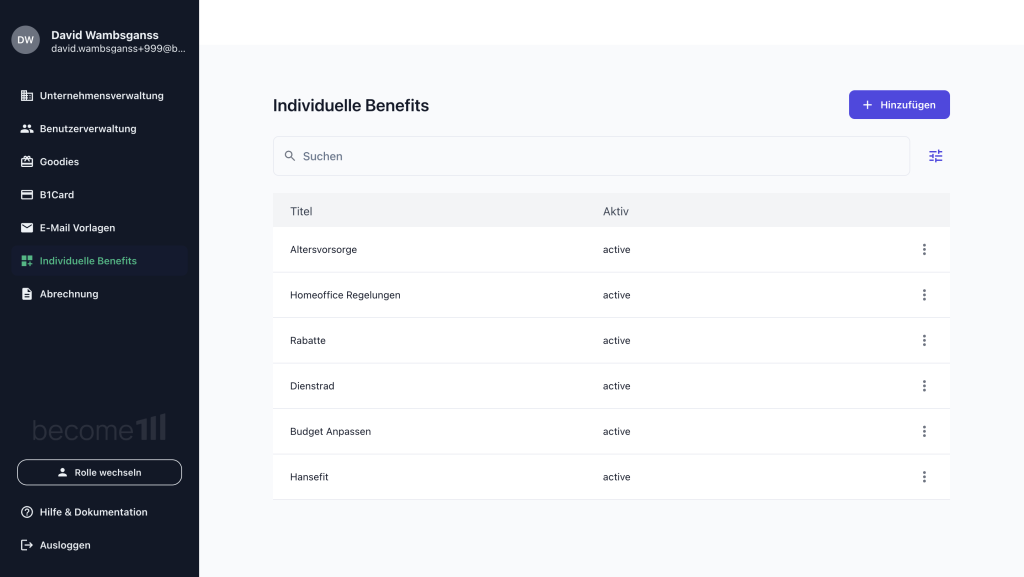Open the three-dot menu for Rabatte
Screen dimensions: 1024x577
(924, 340)
